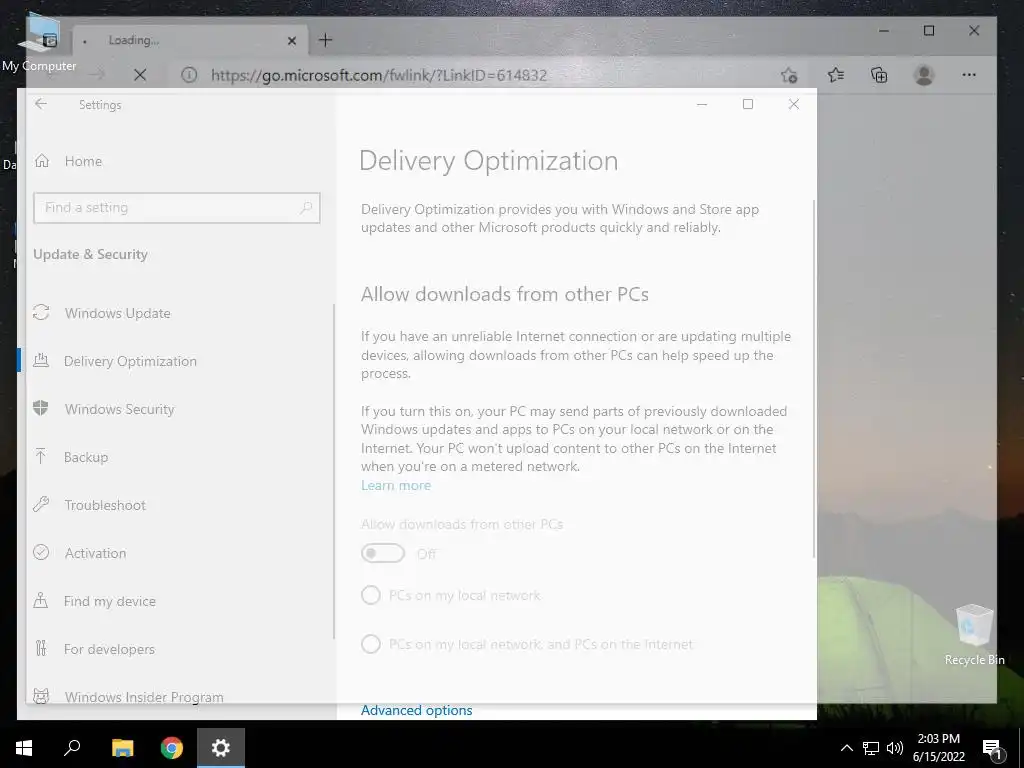Click the Activation checkmark icon
The height and width of the screenshot is (768, 1024).
pyautogui.click(x=41, y=552)
